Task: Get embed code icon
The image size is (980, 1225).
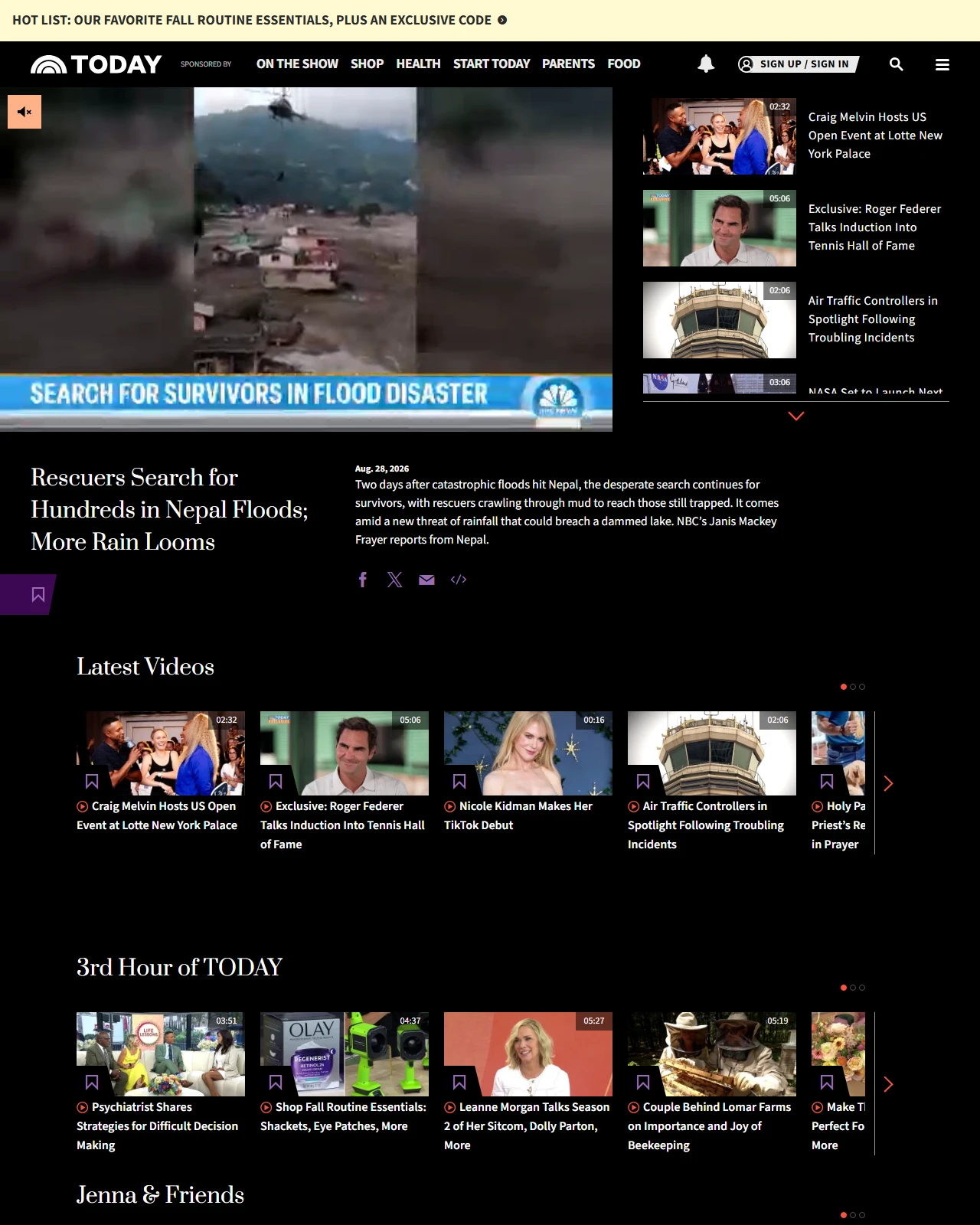Action: pos(459,580)
